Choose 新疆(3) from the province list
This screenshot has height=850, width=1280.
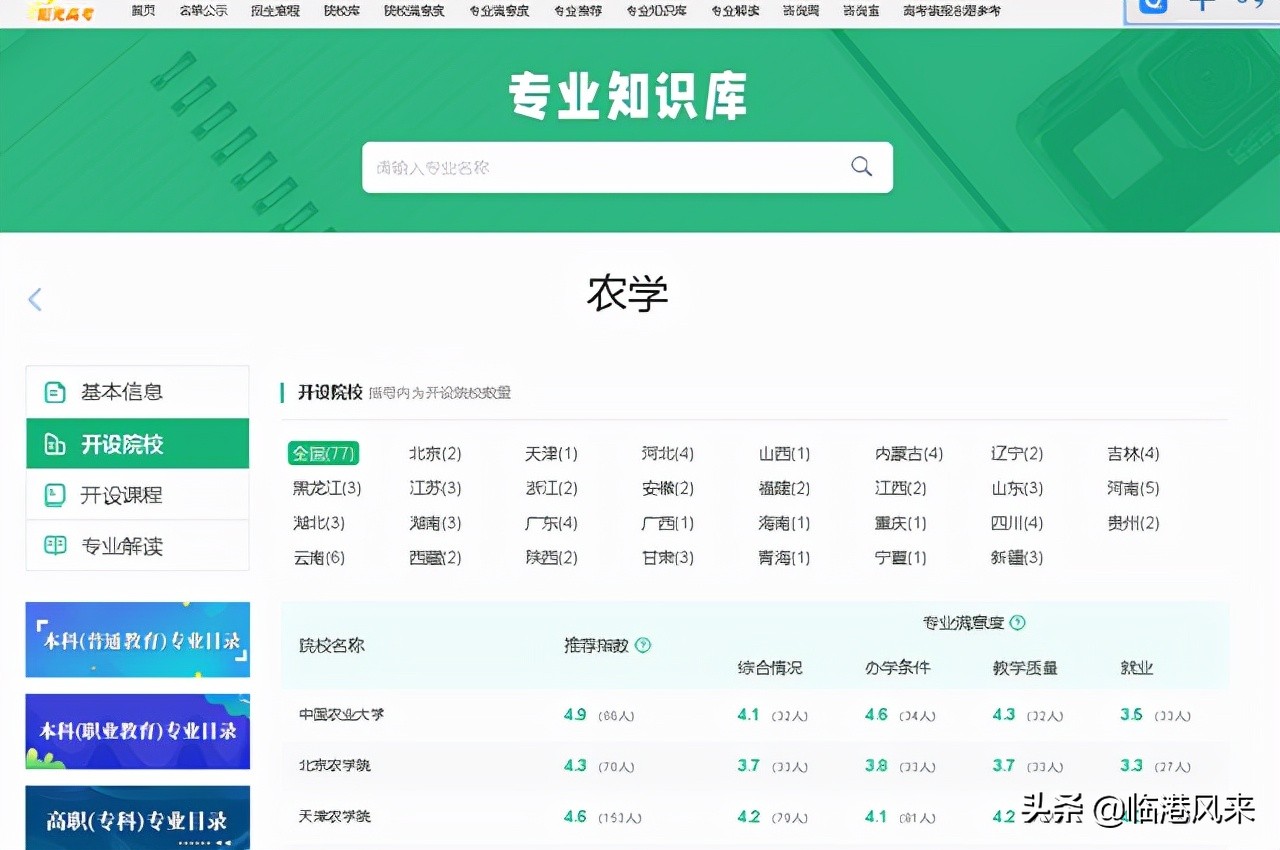click(1015, 558)
